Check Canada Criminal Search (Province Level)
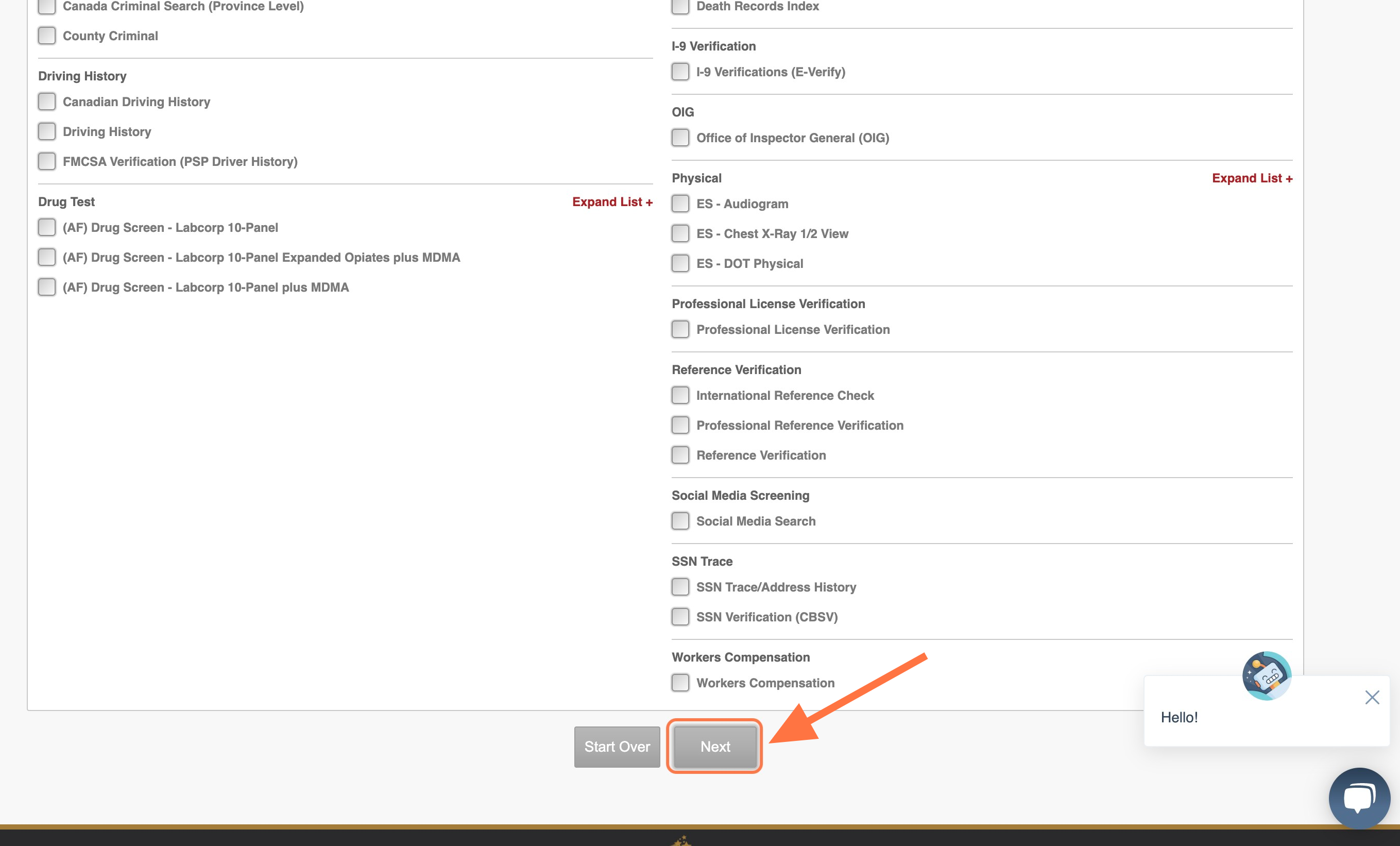 (x=46, y=6)
